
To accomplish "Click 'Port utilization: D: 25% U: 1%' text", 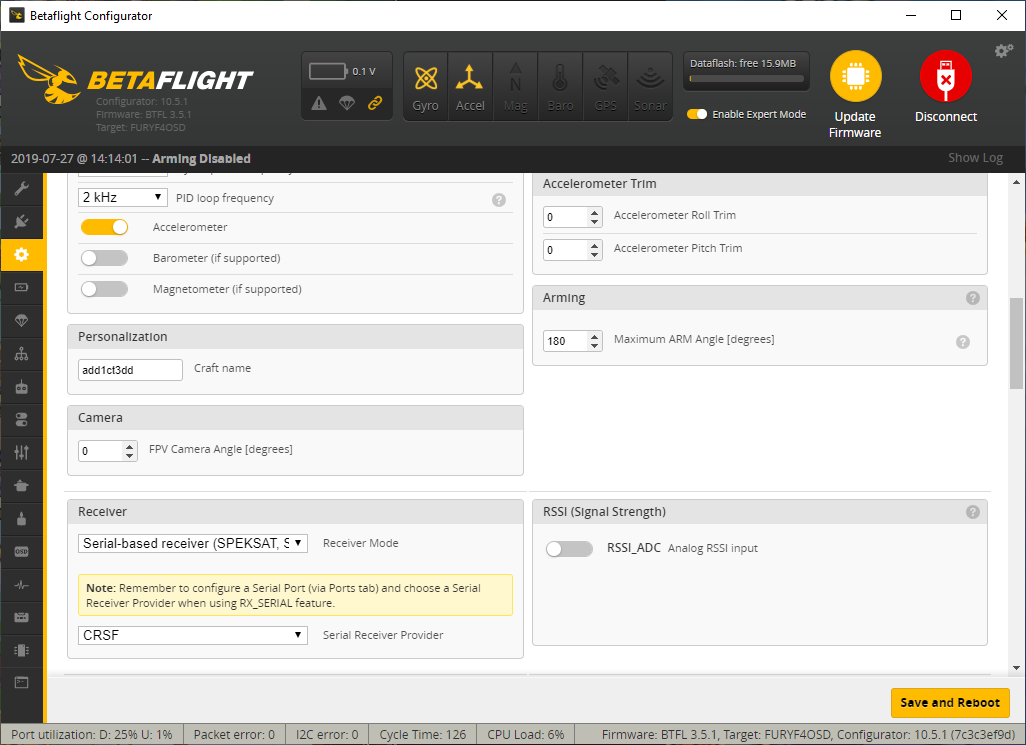I will coord(92,735).
